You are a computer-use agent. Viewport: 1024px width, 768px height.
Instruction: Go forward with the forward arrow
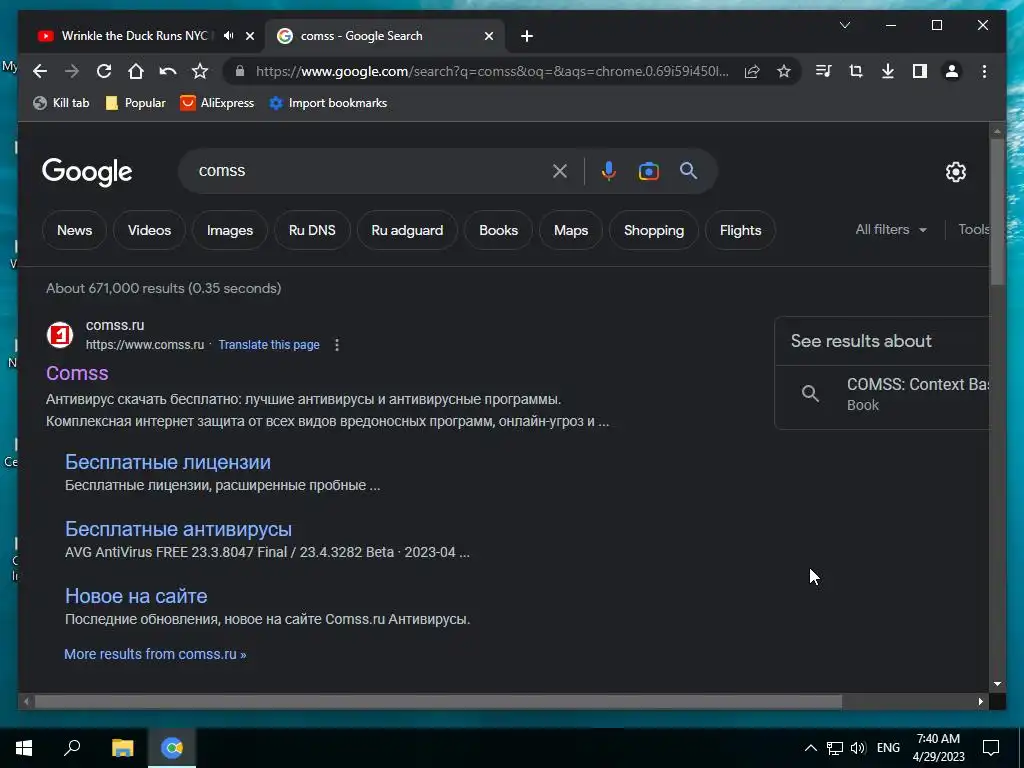(72, 71)
